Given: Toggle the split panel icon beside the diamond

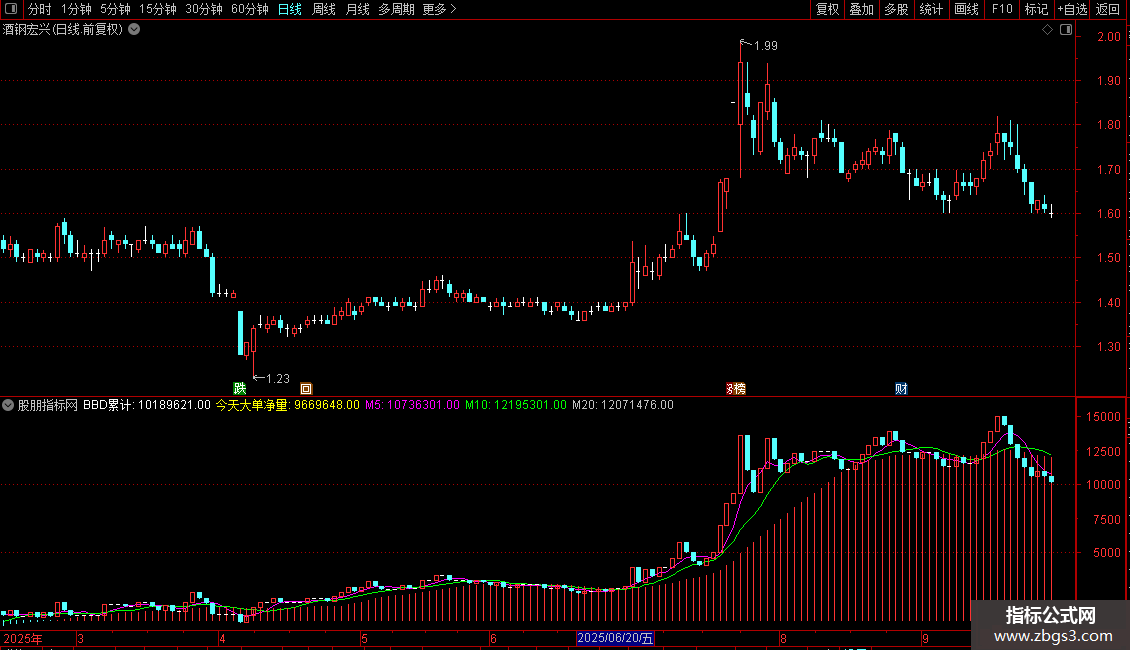Looking at the screenshot, I should [x=1066, y=30].
